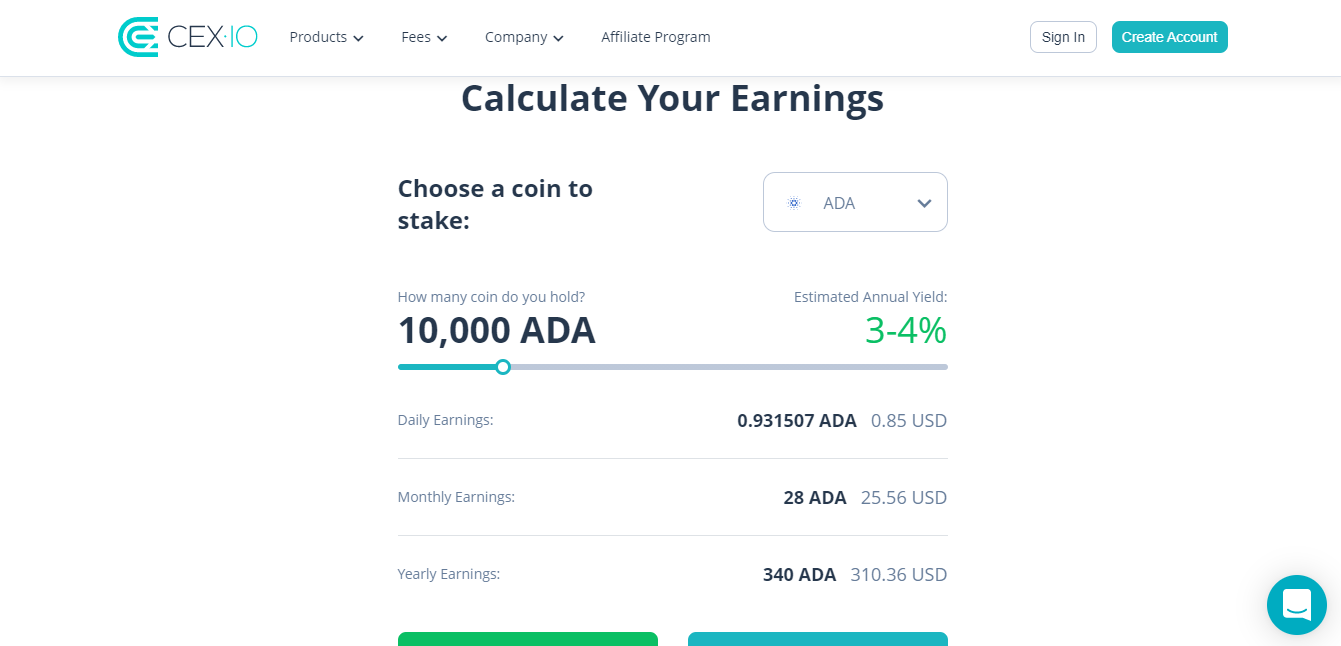Screen dimensions: 1341x646
Task: Open the ADA coin selection box
Action: tap(855, 202)
